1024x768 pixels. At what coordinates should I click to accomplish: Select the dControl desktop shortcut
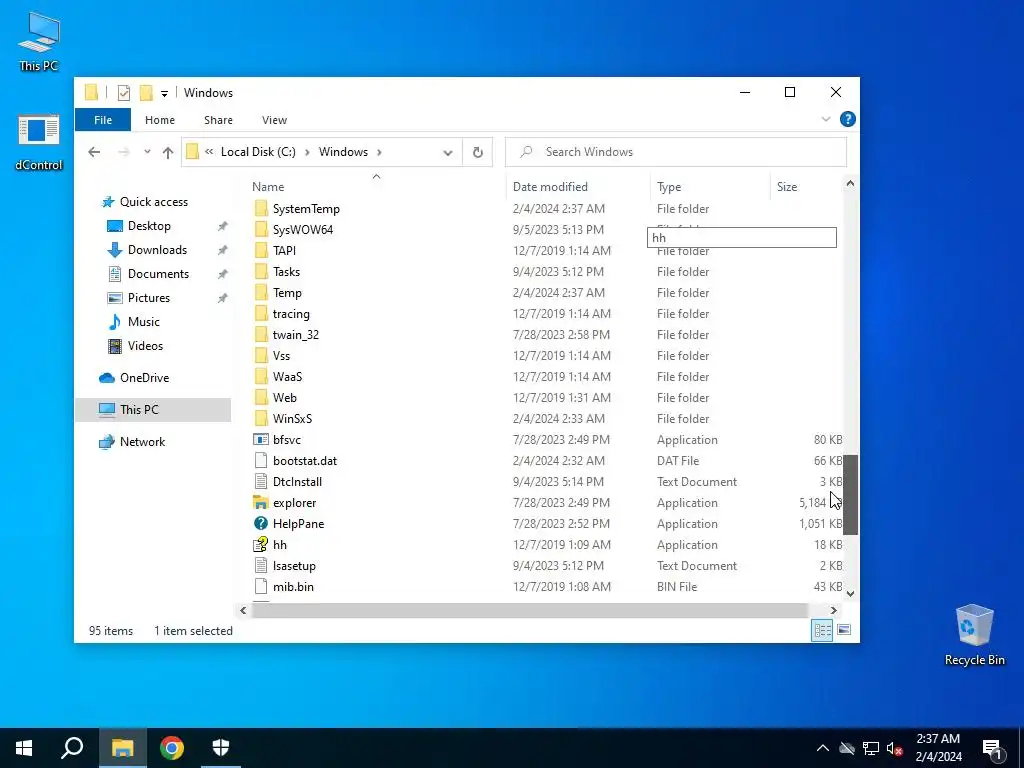[x=39, y=142]
